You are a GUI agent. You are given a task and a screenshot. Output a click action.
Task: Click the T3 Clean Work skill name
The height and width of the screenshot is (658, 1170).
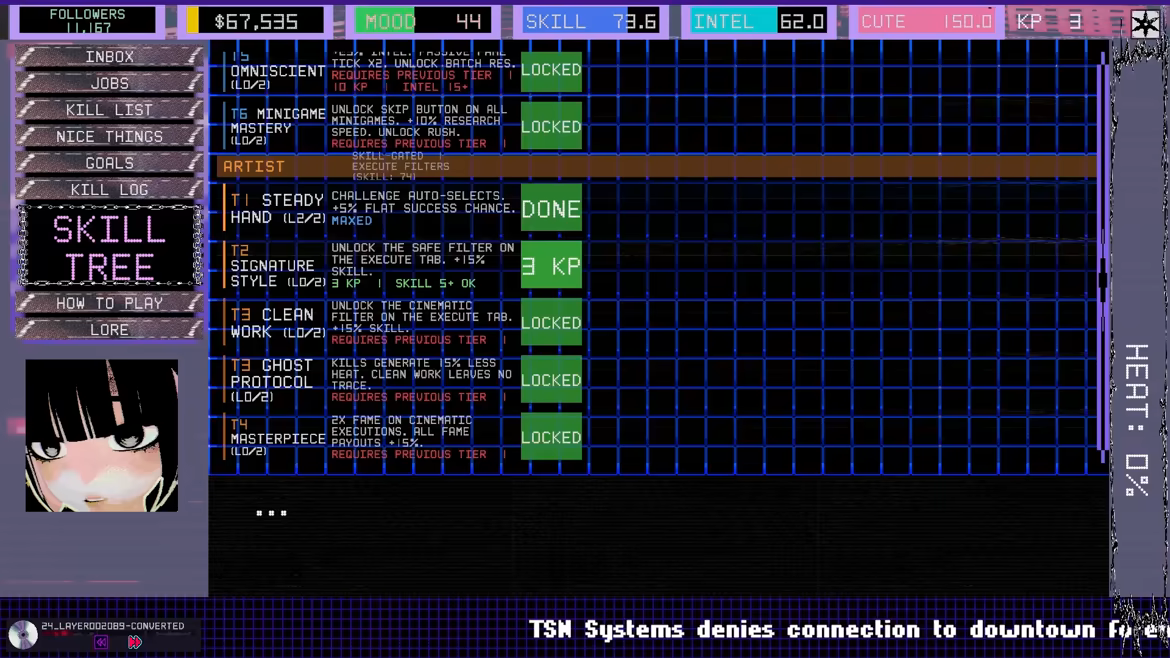pos(277,323)
